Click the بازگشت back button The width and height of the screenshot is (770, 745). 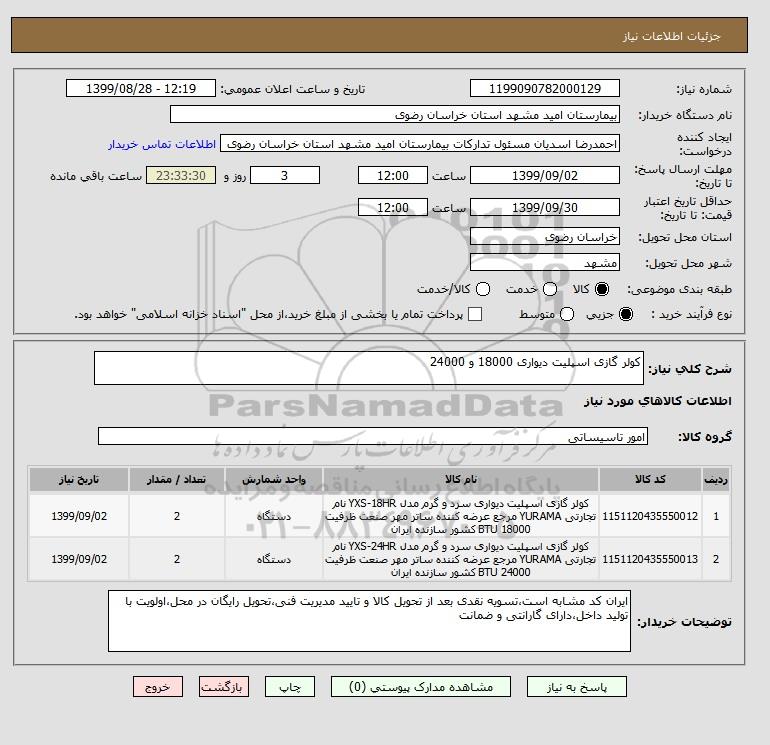point(224,687)
